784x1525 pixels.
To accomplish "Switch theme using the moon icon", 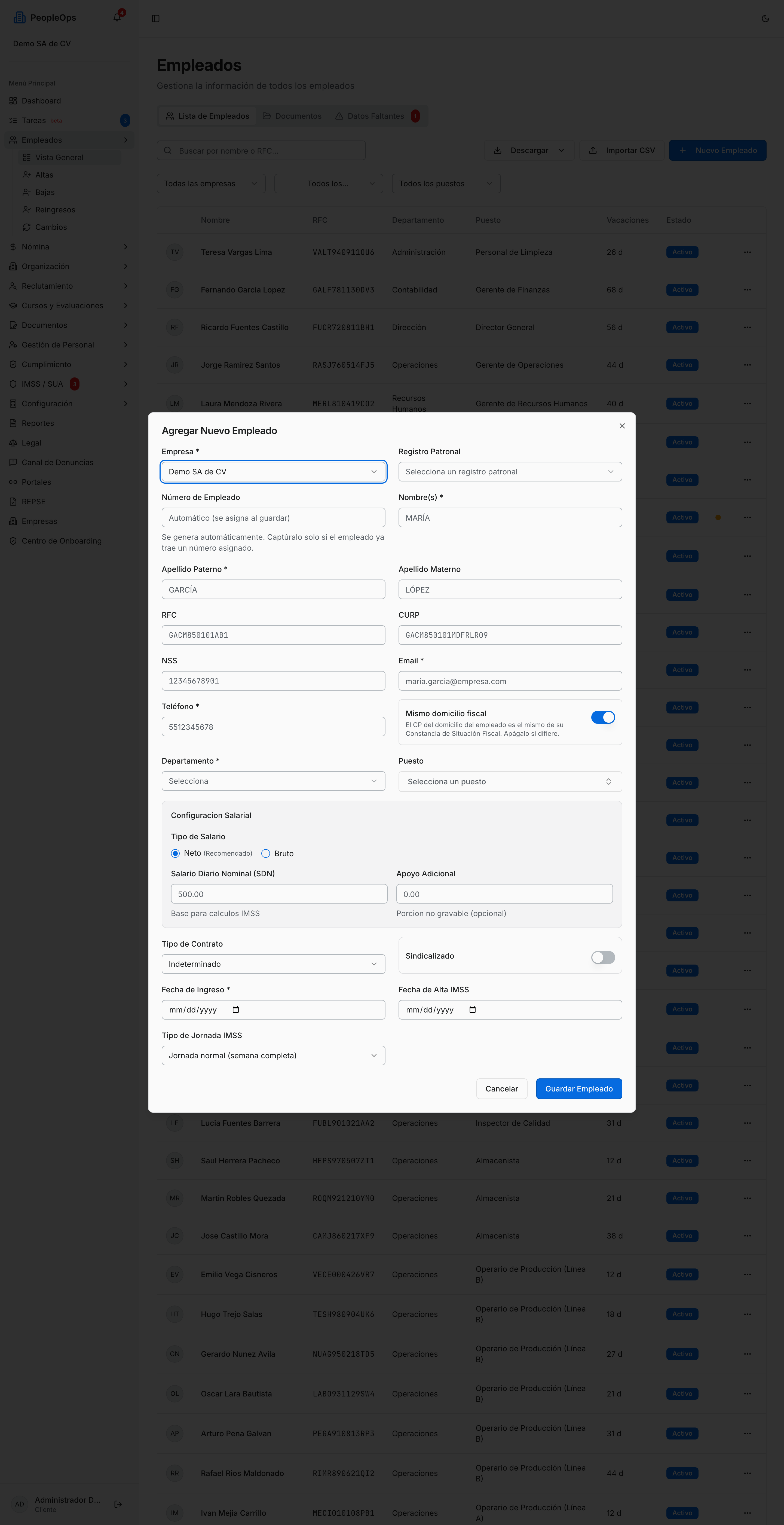I will tap(765, 18).
